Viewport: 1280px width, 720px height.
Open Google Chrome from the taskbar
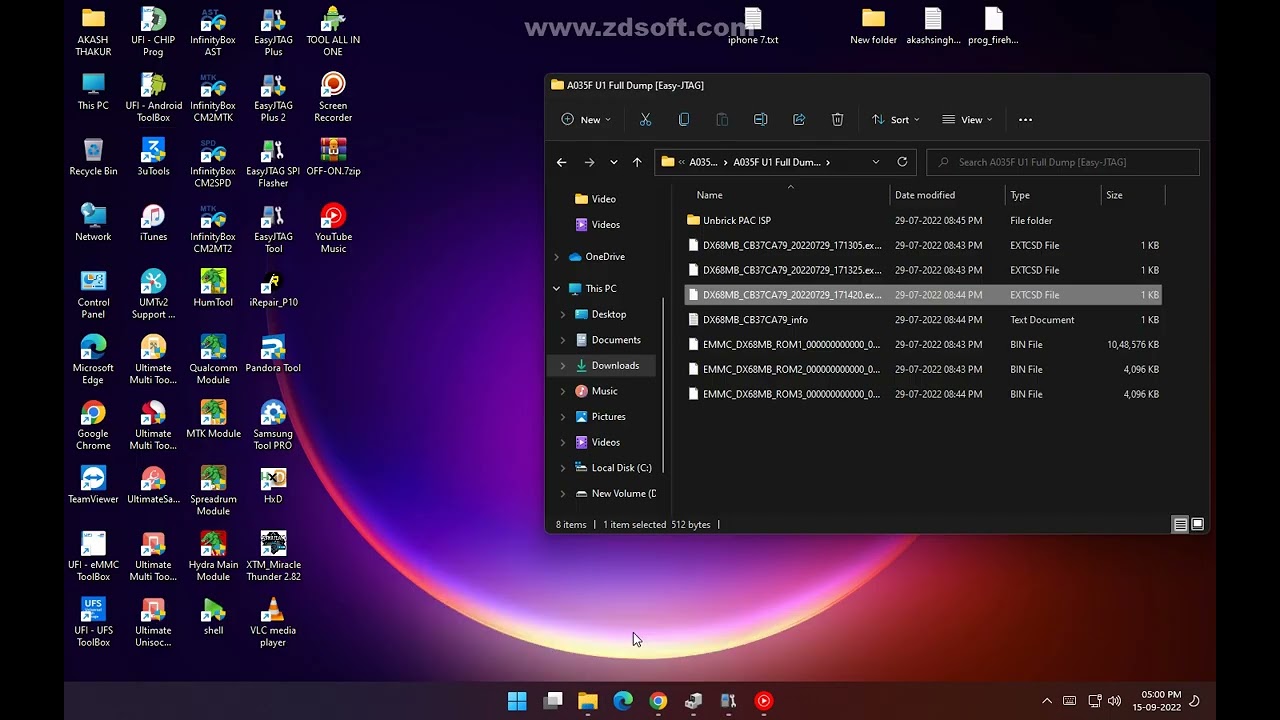(x=658, y=701)
